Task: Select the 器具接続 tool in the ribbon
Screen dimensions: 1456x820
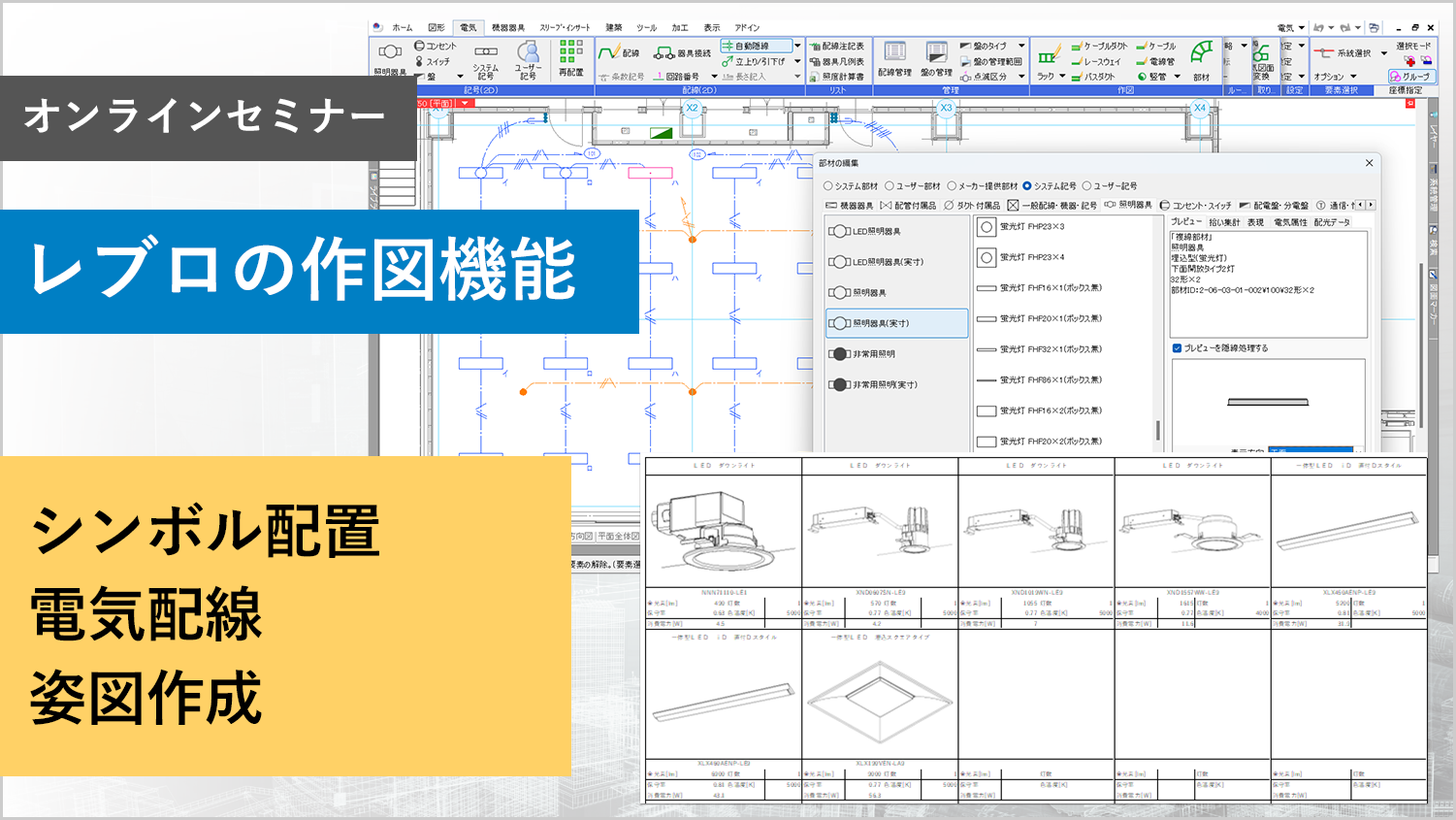Action: point(683,52)
